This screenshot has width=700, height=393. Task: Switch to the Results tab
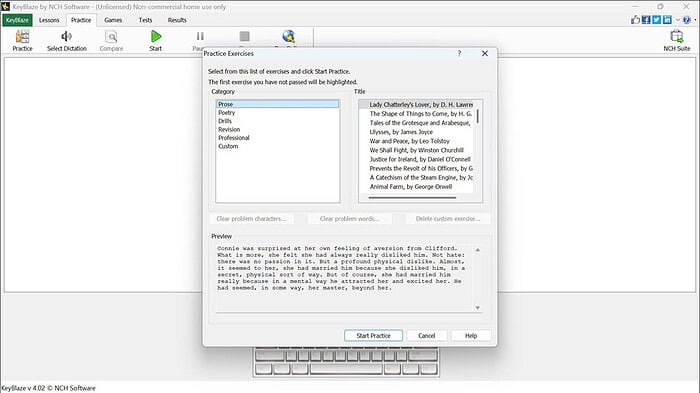coord(177,20)
